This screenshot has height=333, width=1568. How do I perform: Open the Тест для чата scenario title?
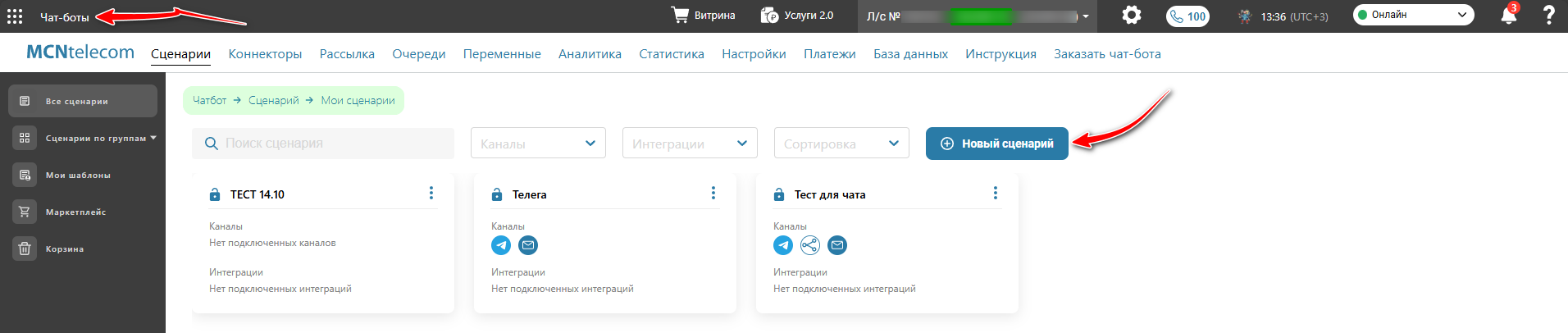[830, 194]
